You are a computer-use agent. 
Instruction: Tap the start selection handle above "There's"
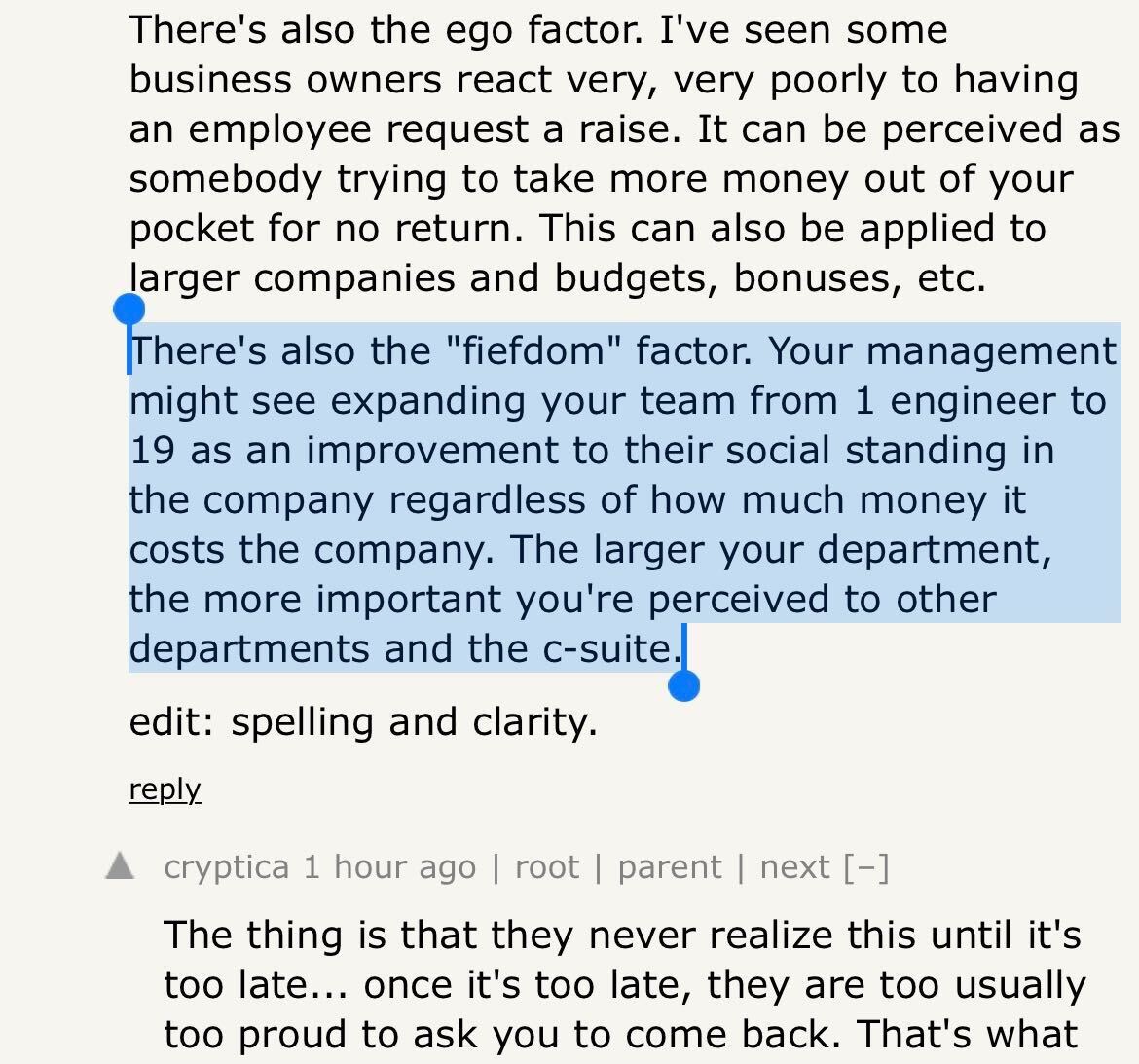pos(129,311)
